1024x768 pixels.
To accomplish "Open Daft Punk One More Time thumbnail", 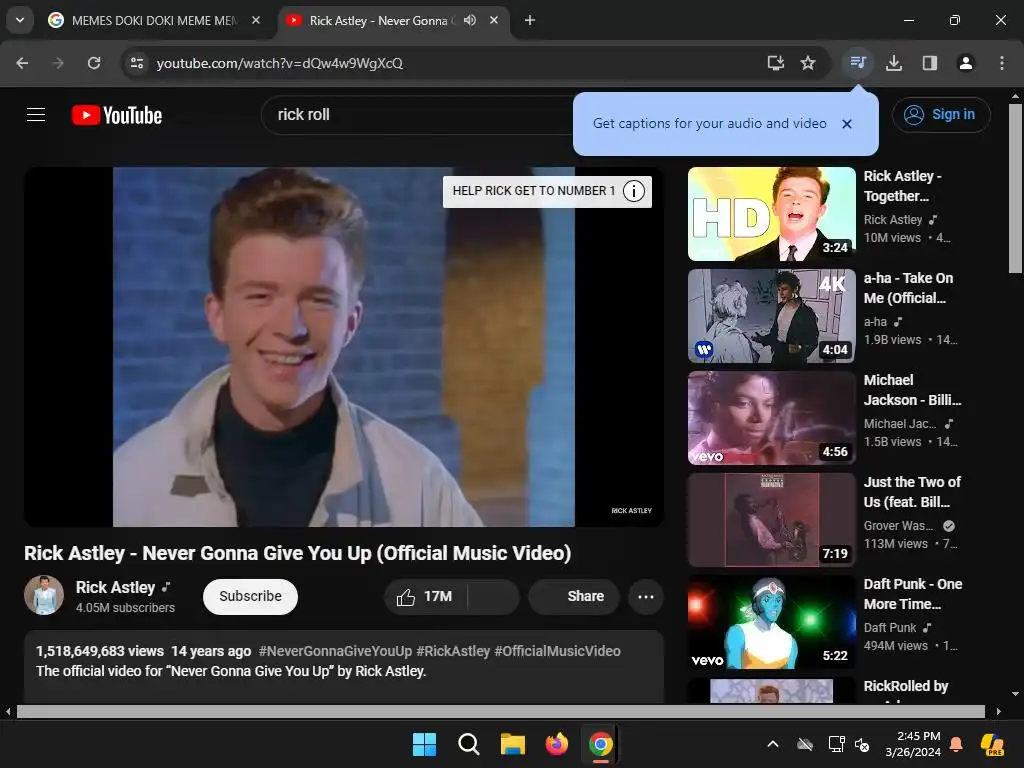I will tap(771, 622).
